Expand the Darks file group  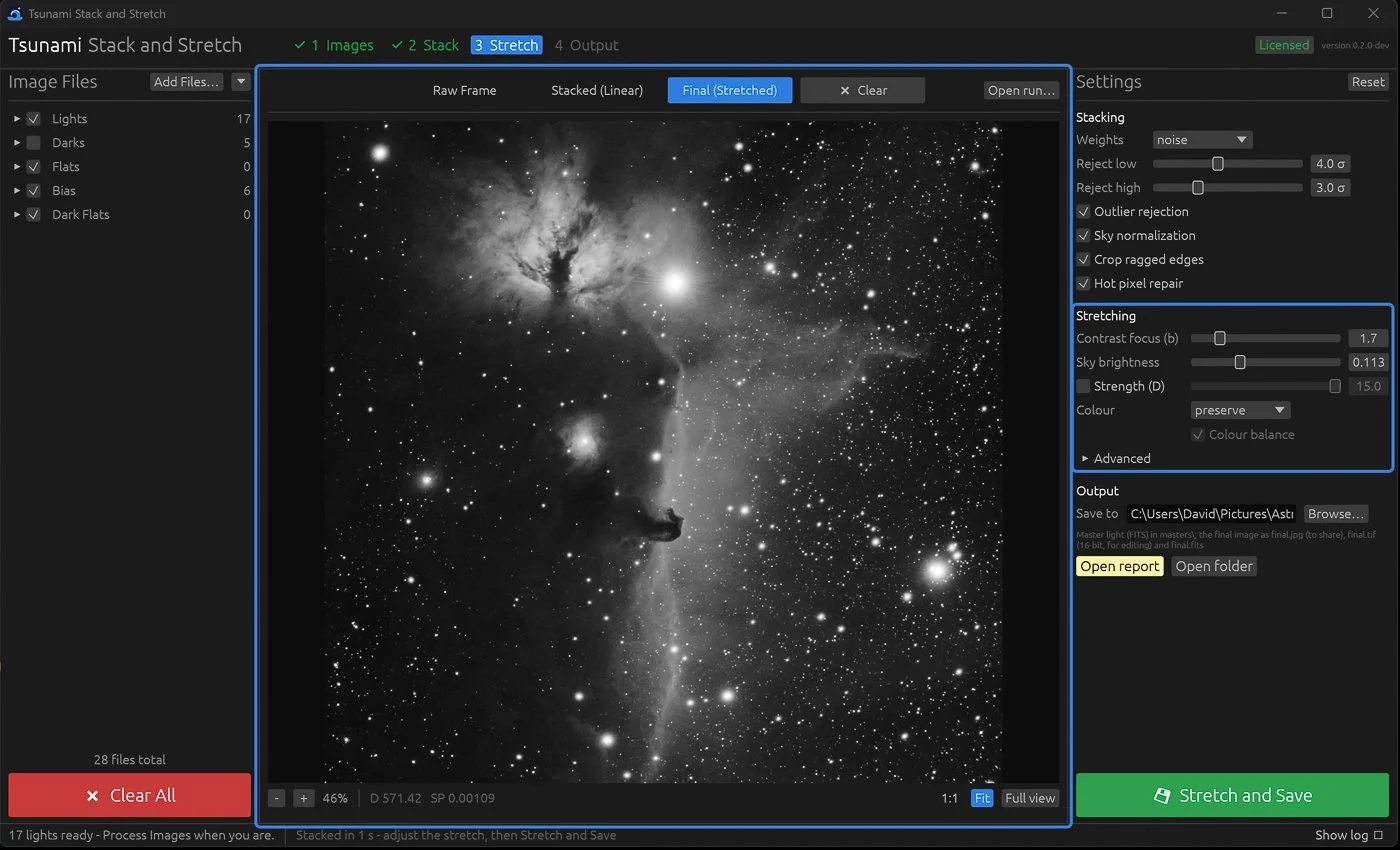pyautogui.click(x=17, y=142)
